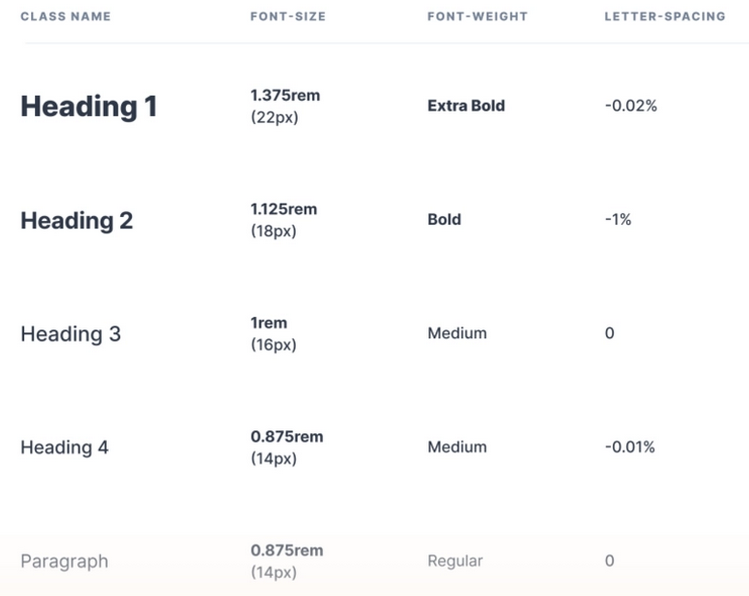749x596 pixels.
Task: Click the 1rem font-size value
Action: tap(269, 323)
